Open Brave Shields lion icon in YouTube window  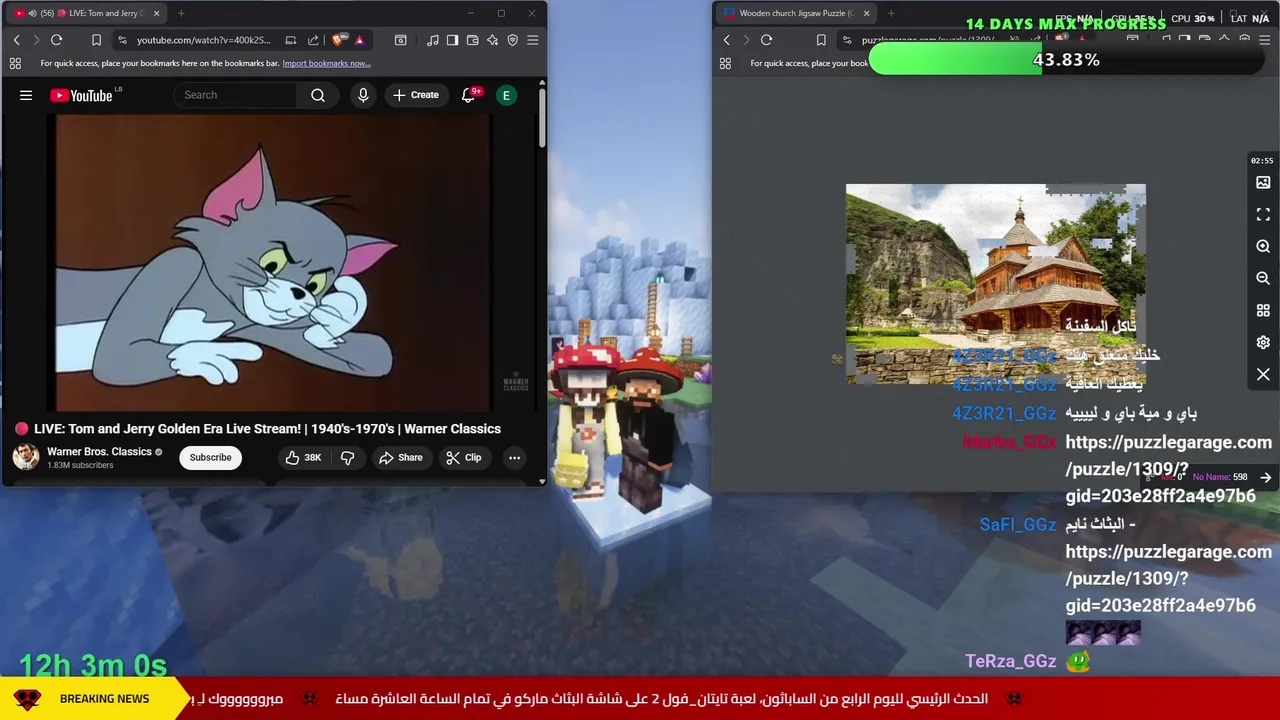tap(338, 40)
